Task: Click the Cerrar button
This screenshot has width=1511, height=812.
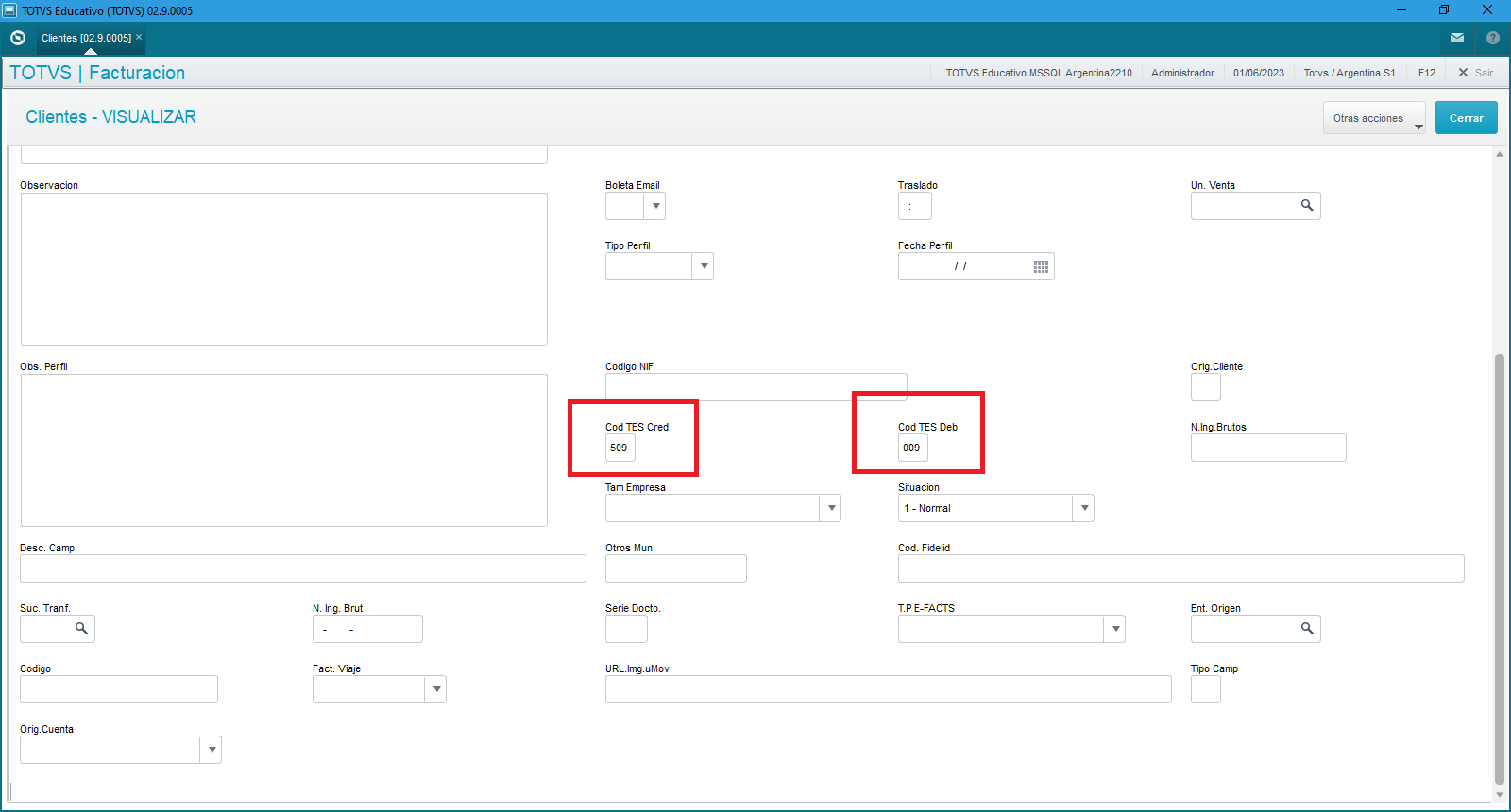Action: coord(1466,118)
